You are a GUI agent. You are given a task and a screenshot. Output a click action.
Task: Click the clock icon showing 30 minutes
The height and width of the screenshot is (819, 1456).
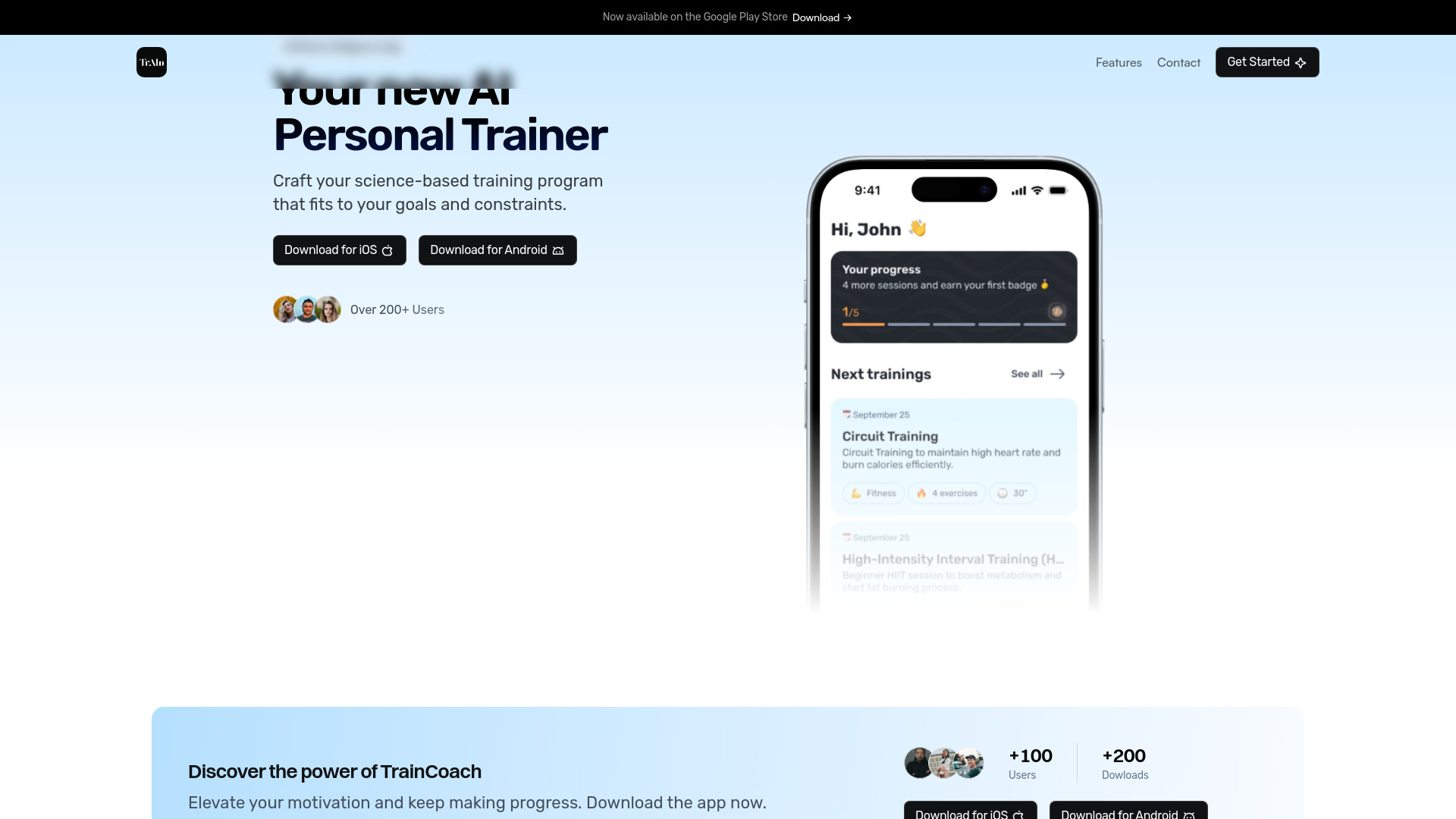tap(1002, 492)
